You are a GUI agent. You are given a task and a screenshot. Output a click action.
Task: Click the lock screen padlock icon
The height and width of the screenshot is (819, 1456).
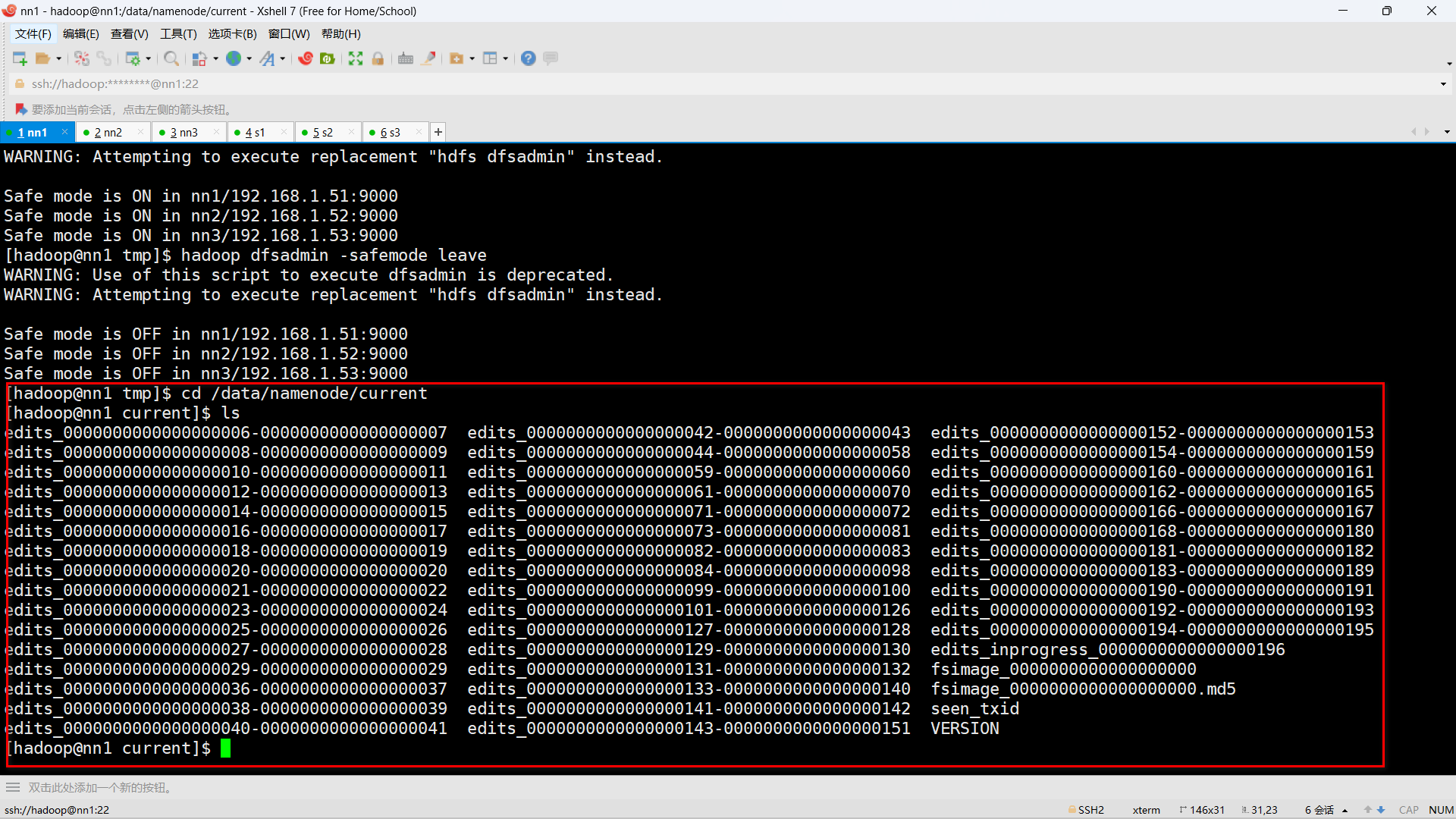[378, 58]
